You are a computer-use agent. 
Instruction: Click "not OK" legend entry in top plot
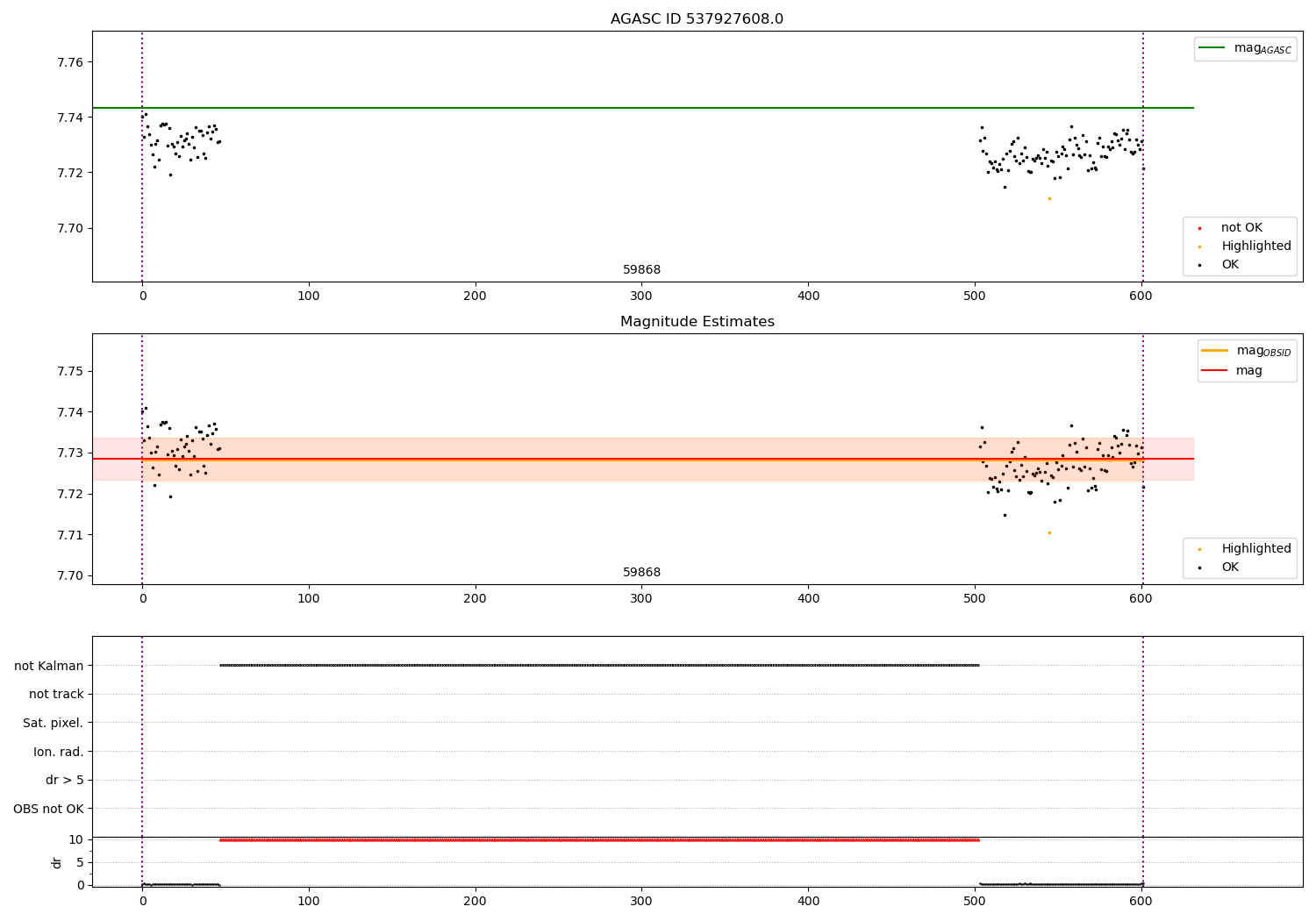(x=1241, y=228)
